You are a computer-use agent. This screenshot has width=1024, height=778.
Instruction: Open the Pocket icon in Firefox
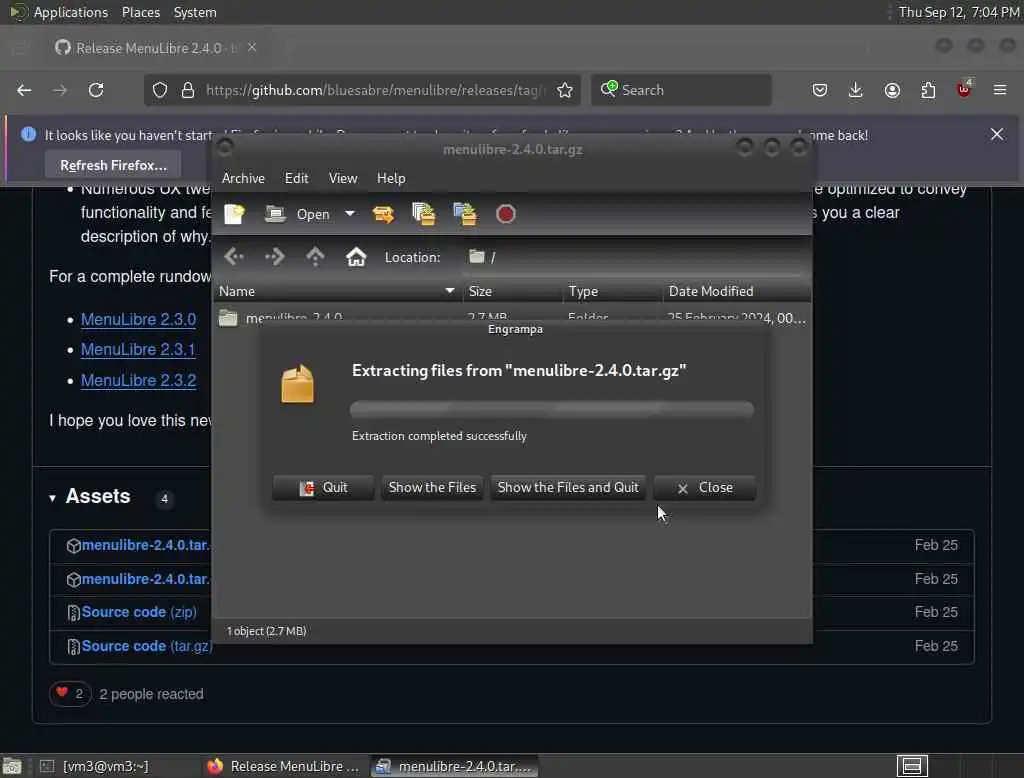tap(820, 90)
